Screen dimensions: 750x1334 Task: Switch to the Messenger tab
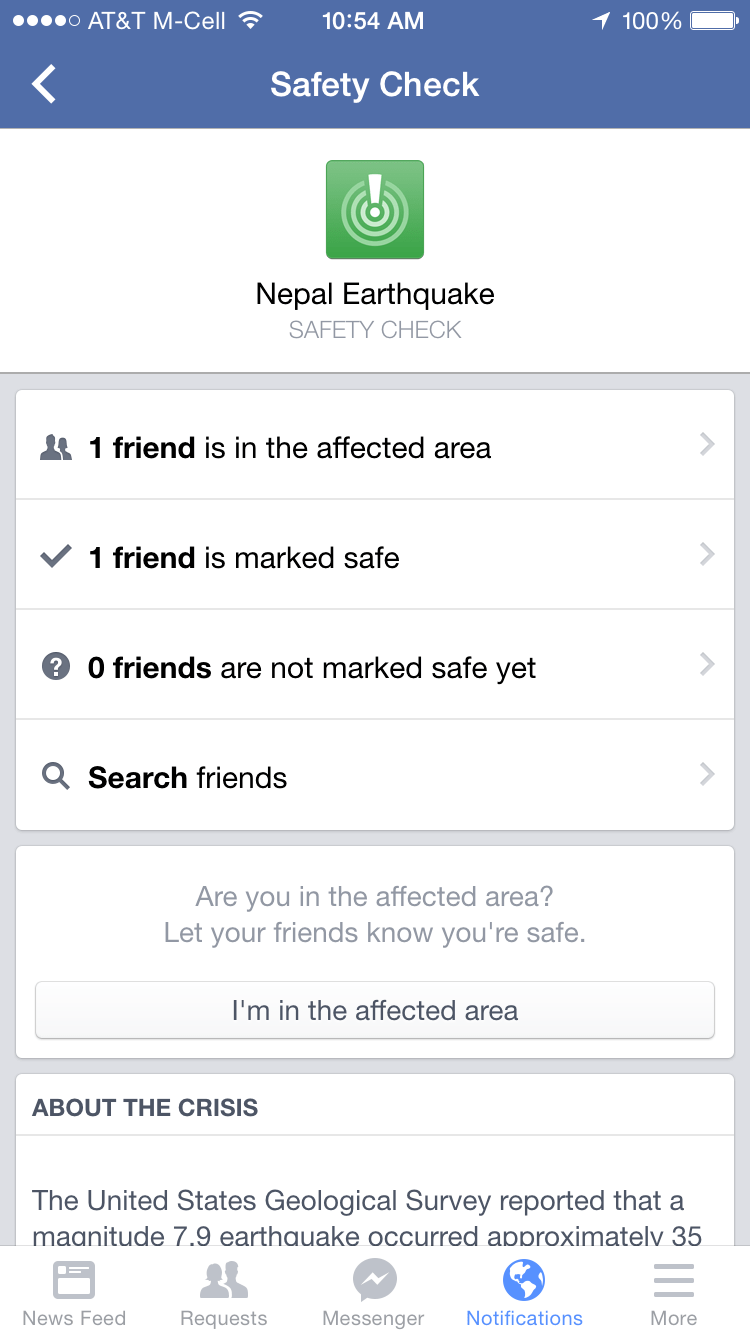click(375, 1293)
